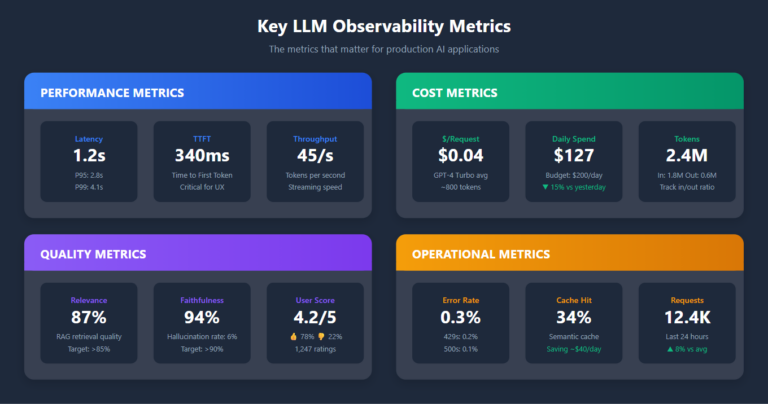Viewport: 768px width, 404px height.
Task: Click the Latency 1.2s card
Action: coord(88,161)
